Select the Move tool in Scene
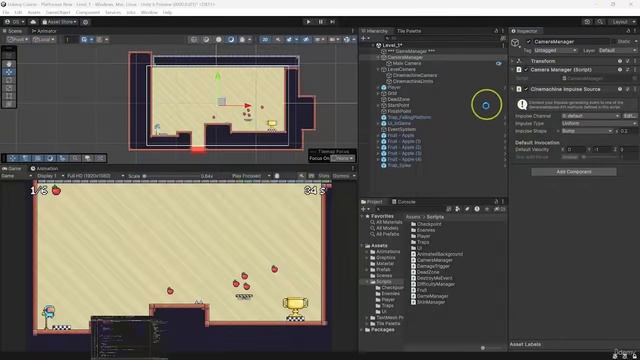 coord(9,72)
